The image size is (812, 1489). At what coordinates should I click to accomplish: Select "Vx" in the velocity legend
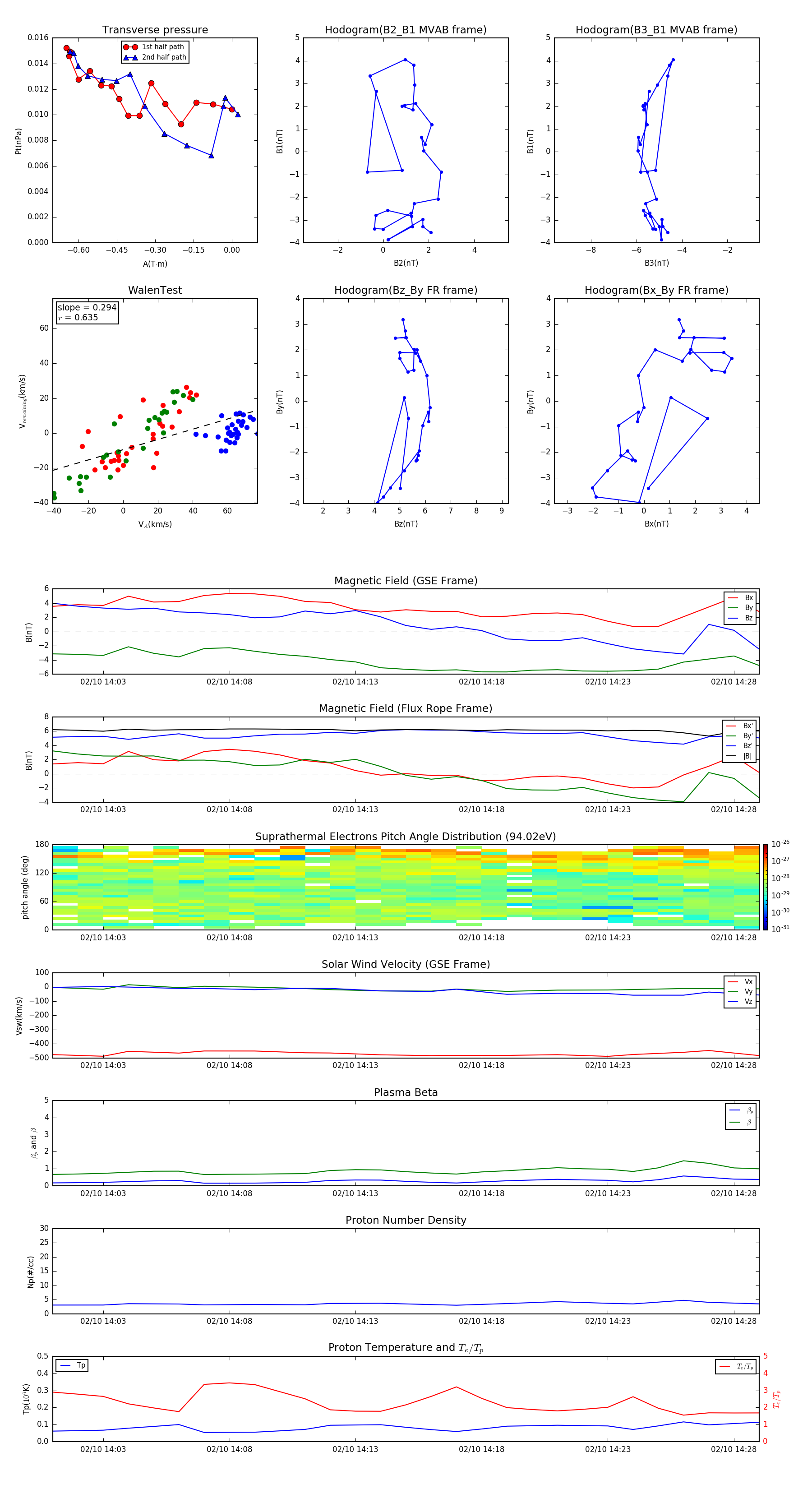click(x=740, y=981)
